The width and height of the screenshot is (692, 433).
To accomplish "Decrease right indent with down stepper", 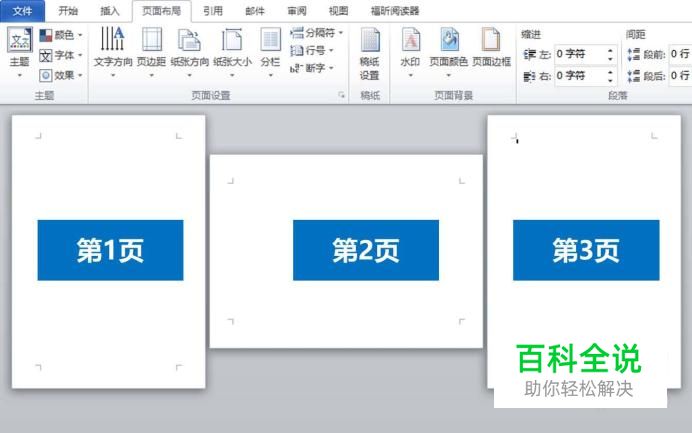I will click(x=610, y=80).
